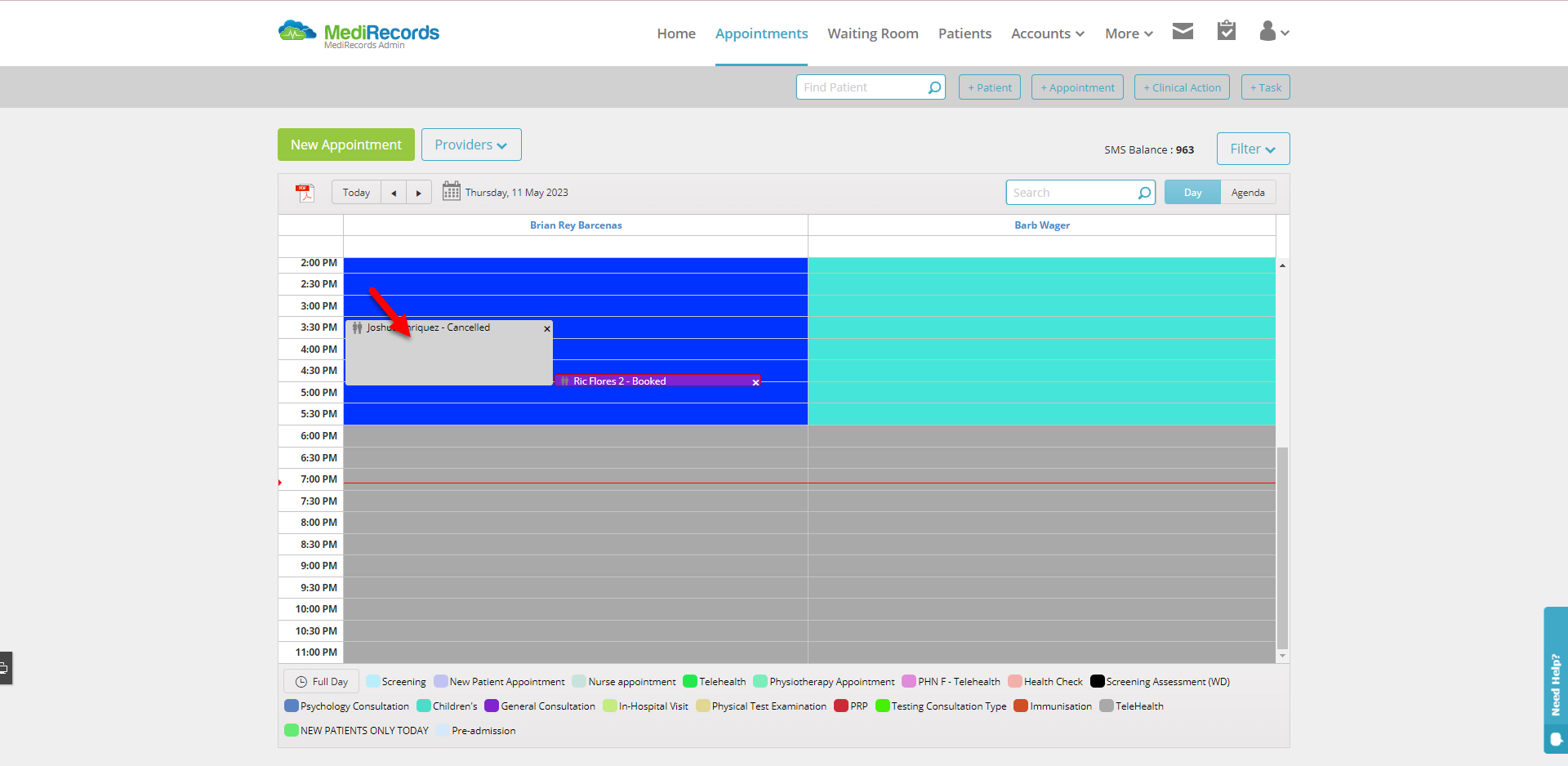Click the green Telehealth legend swatch
This screenshot has height=766, width=1568.
pos(690,681)
